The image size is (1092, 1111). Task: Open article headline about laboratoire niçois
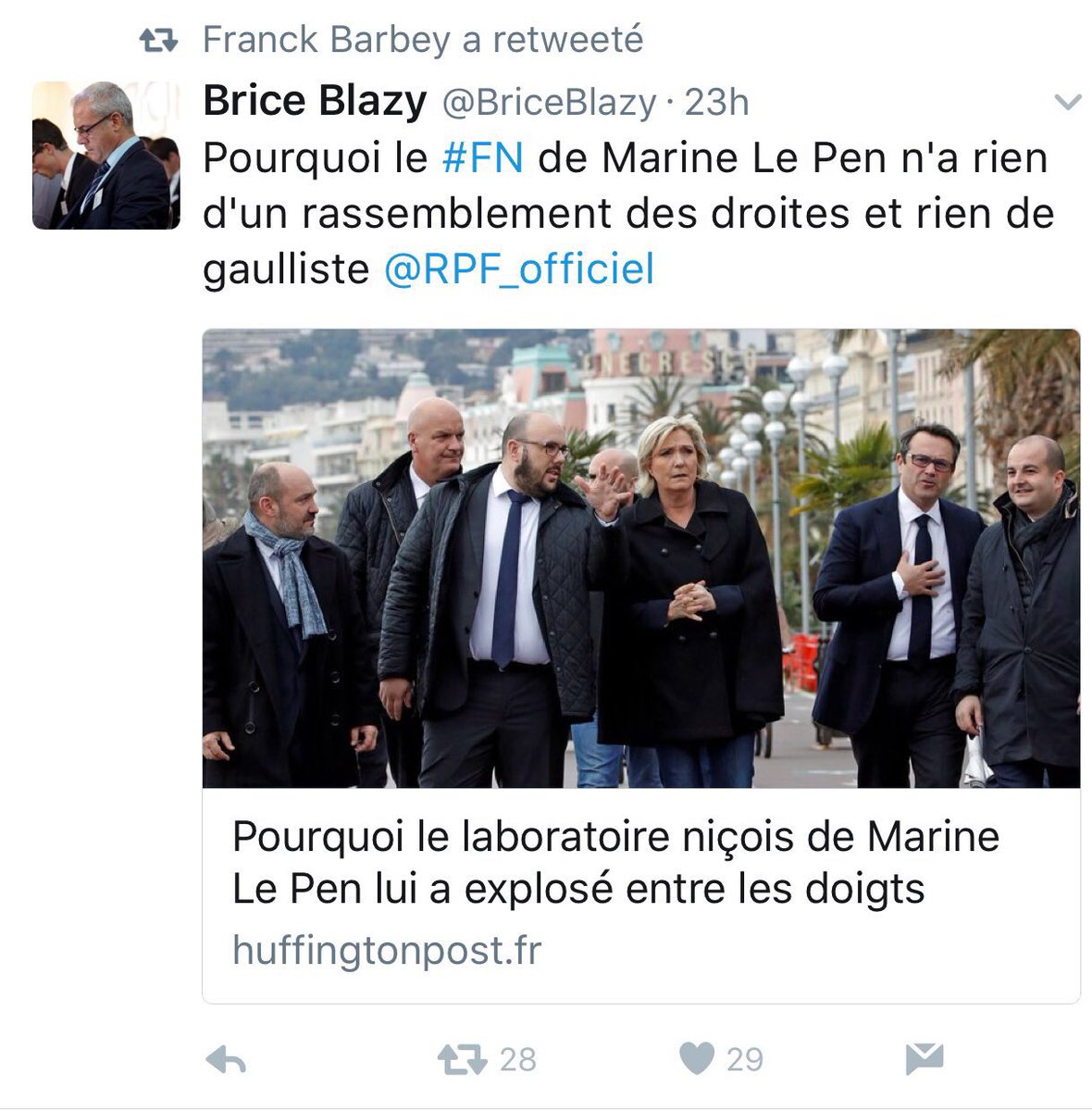point(615,862)
